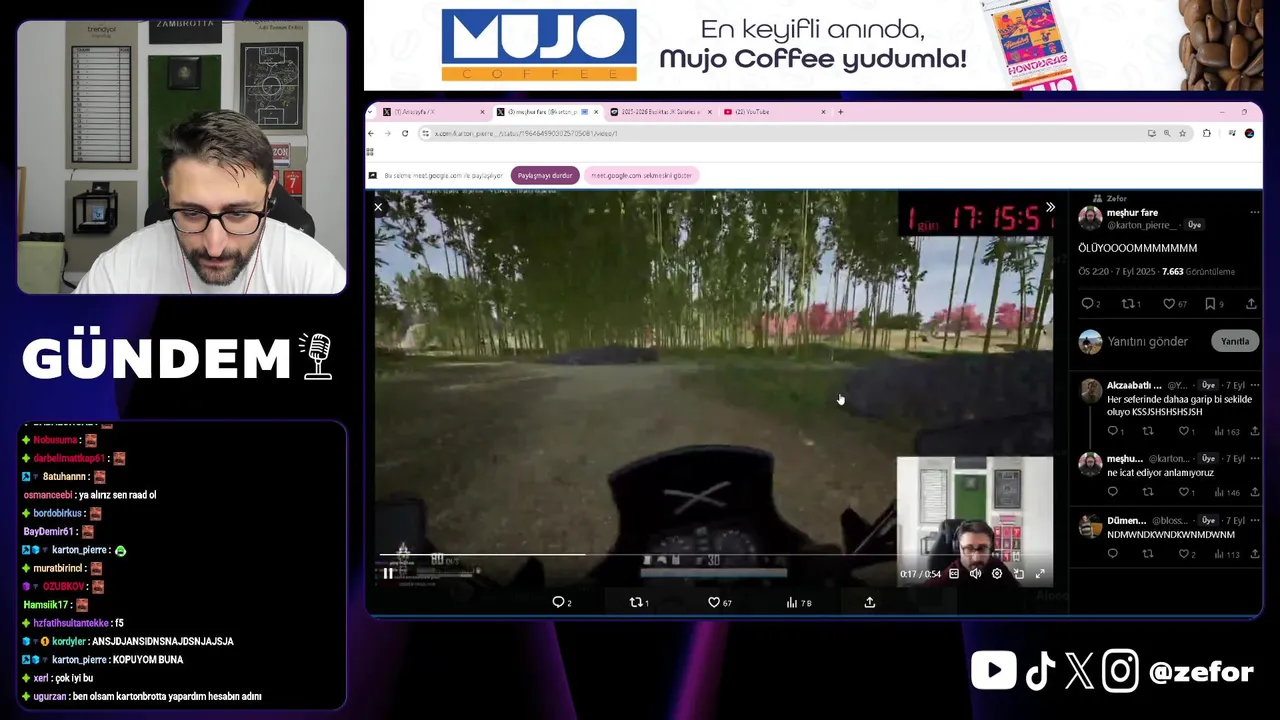Viewport: 1280px width, 720px height.
Task: View Akzaabatlı reply's 163 analytics
Action: coord(1226,431)
